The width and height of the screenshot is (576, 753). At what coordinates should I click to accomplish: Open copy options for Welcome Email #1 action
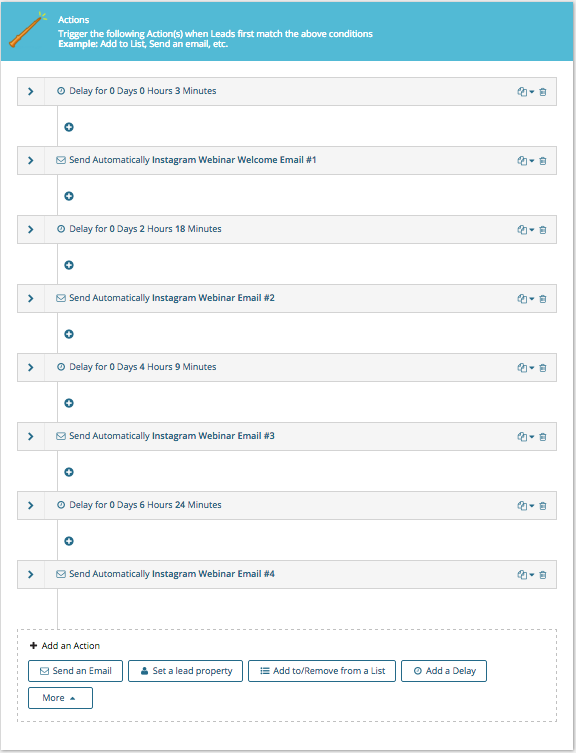pyautogui.click(x=526, y=161)
